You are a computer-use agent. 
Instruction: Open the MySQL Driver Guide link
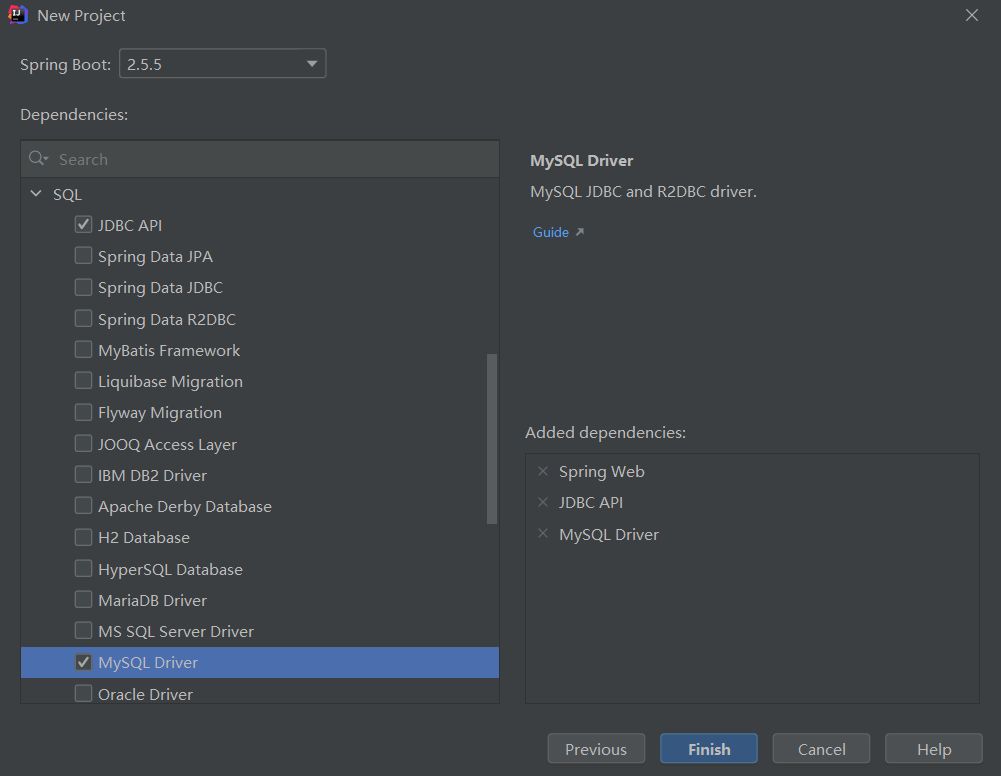coord(550,232)
